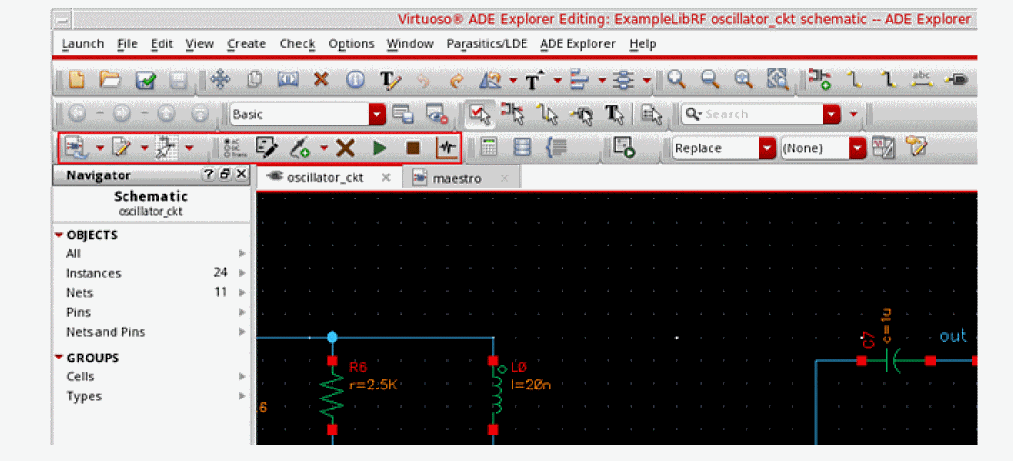Close the Navigator panel
The width and height of the screenshot is (1013, 461).
tap(240, 174)
